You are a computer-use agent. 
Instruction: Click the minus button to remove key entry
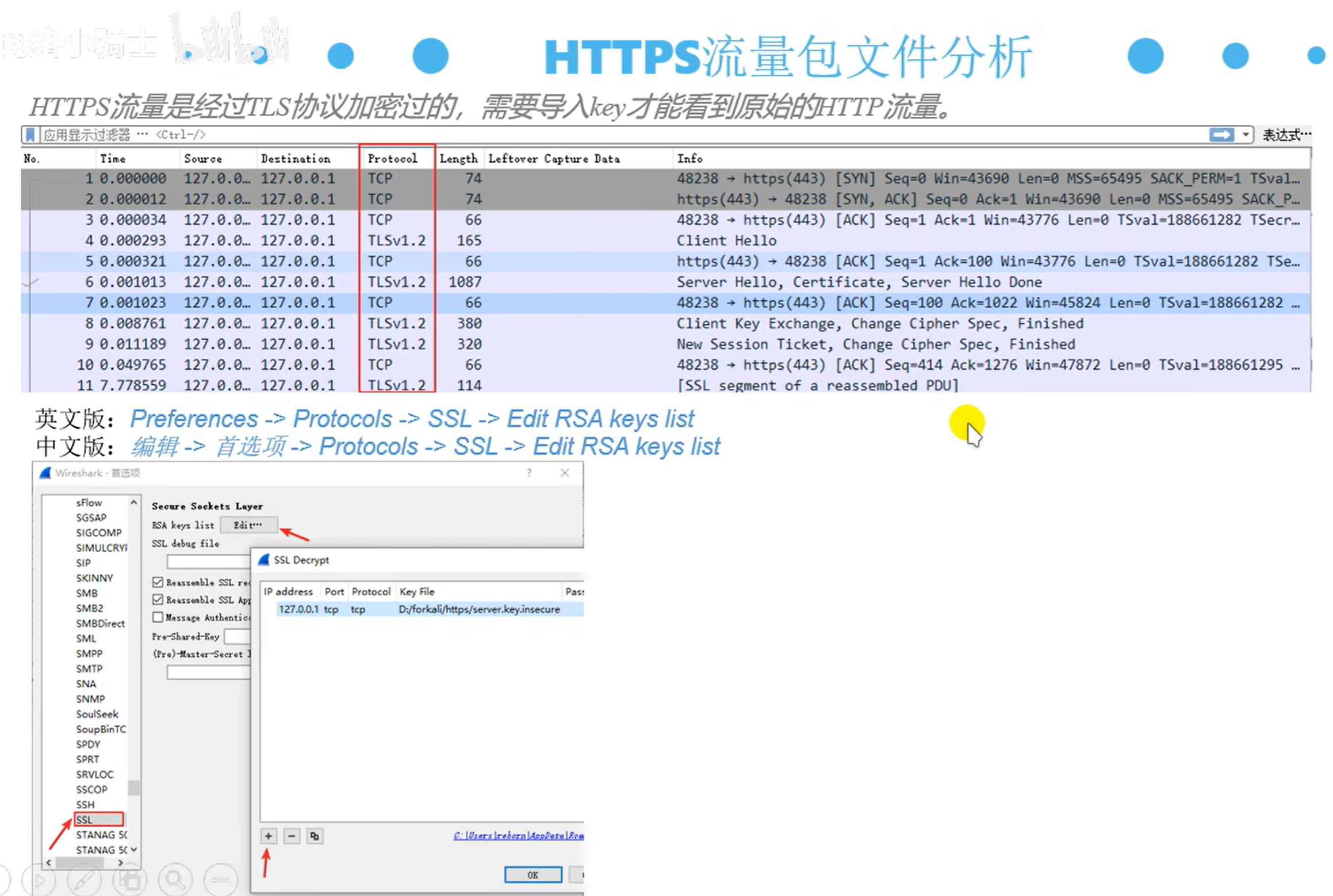292,836
